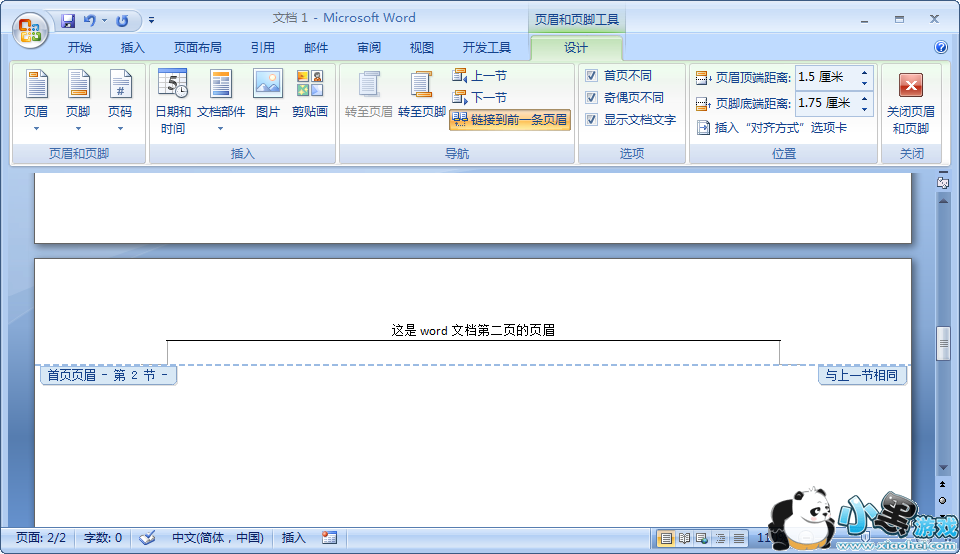Click 字数: 0 in status bar

coord(103,538)
